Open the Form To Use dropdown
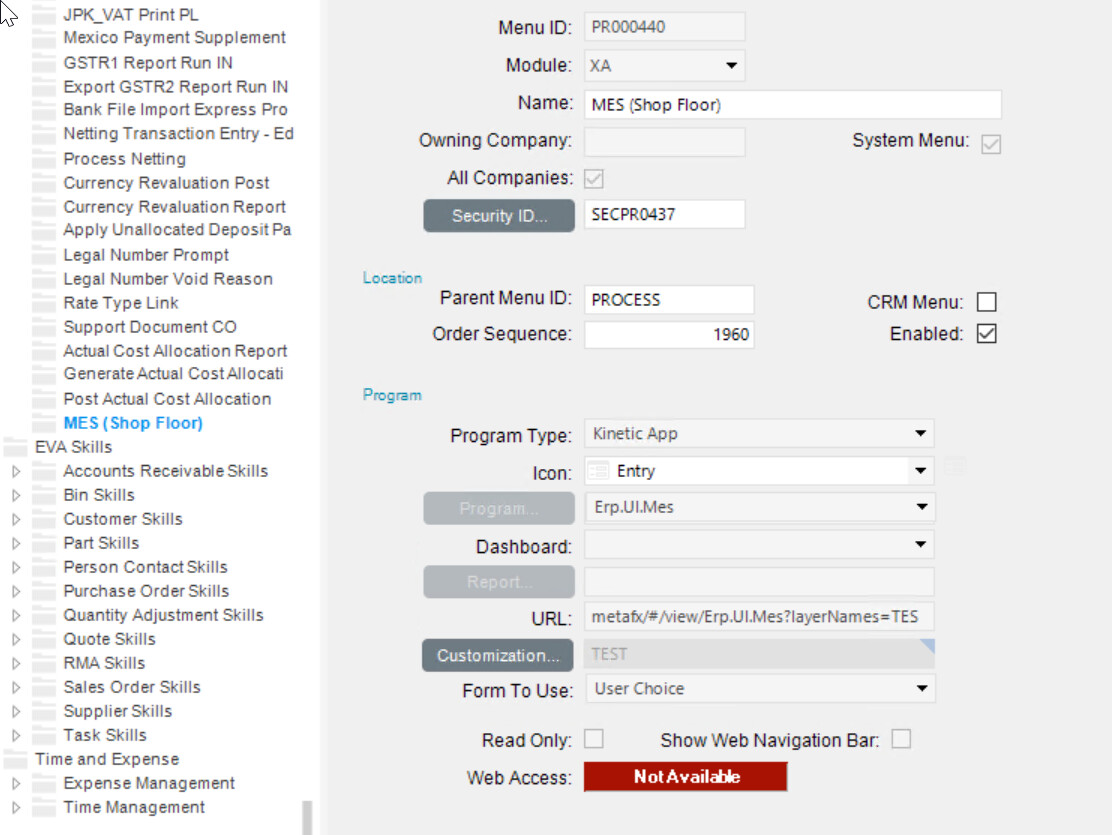Viewport: 1112px width, 835px height. [x=922, y=688]
